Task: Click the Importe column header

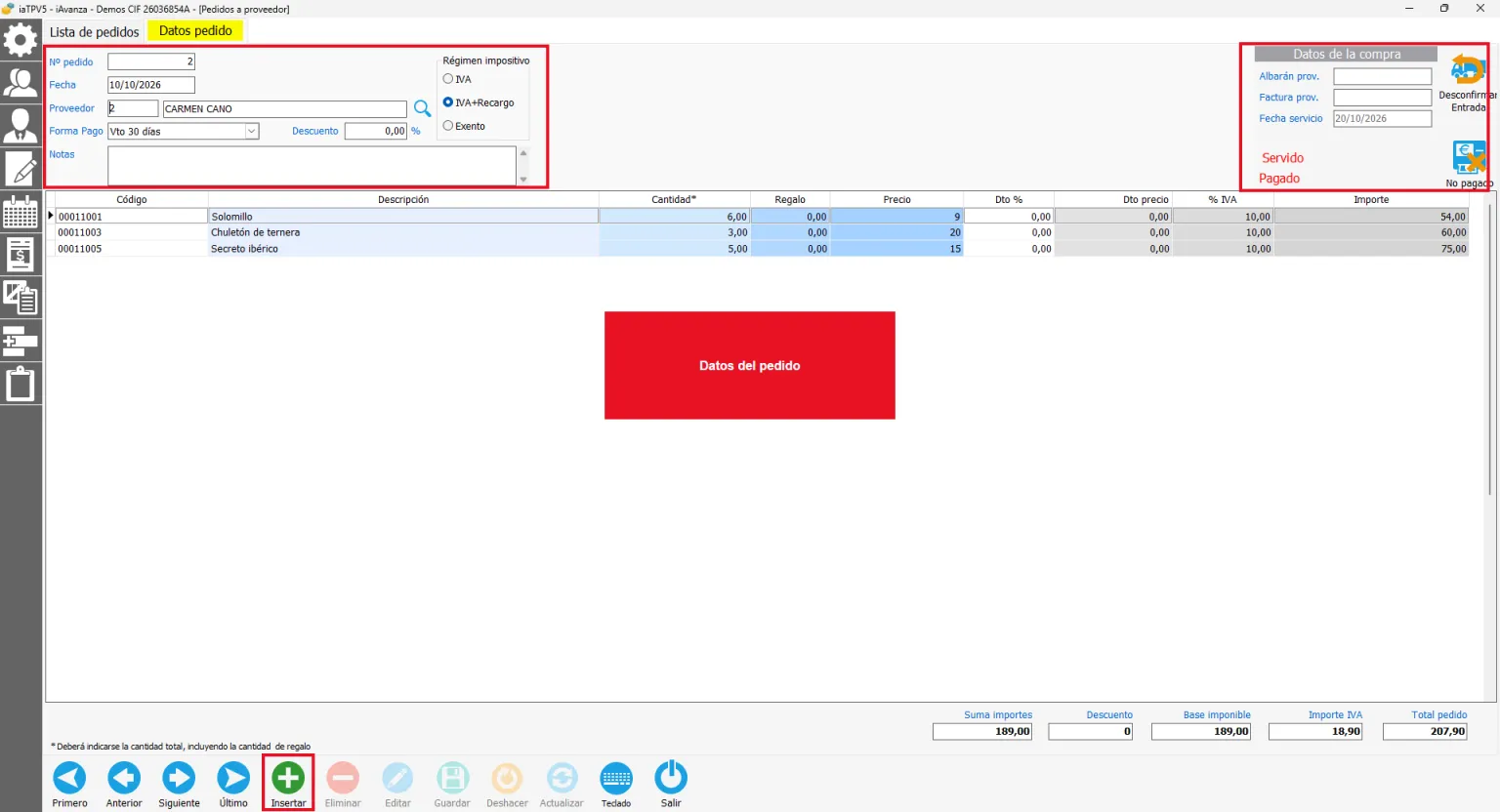Action: [x=1371, y=200]
